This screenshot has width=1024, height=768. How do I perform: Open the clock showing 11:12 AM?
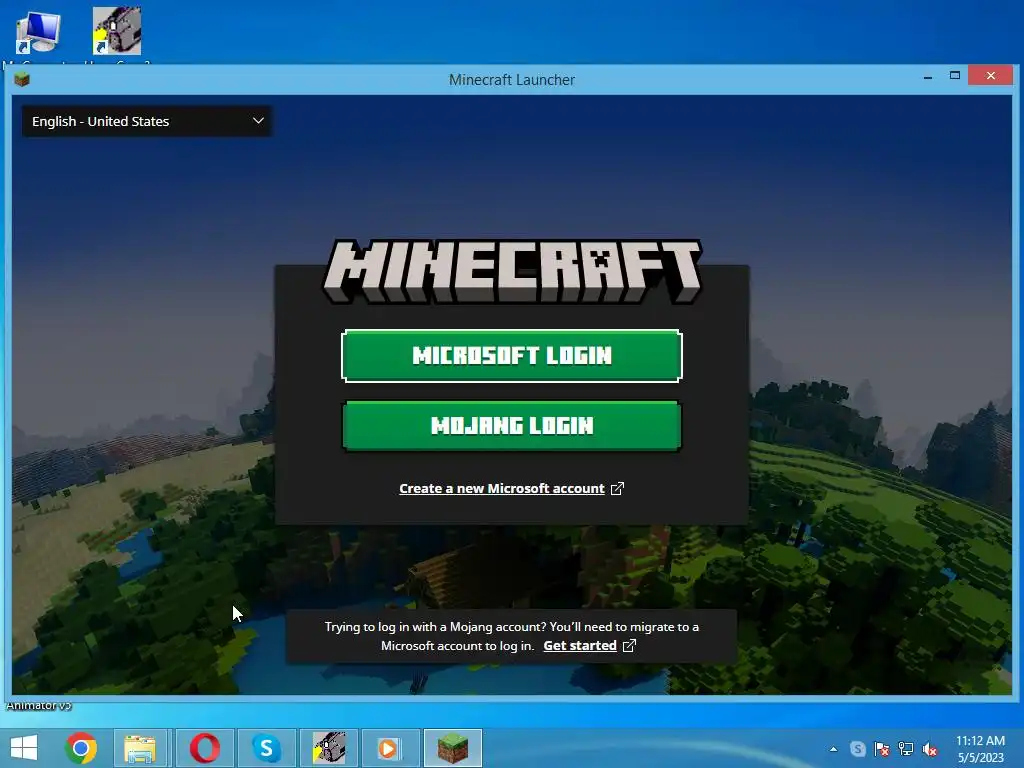[x=980, y=749]
